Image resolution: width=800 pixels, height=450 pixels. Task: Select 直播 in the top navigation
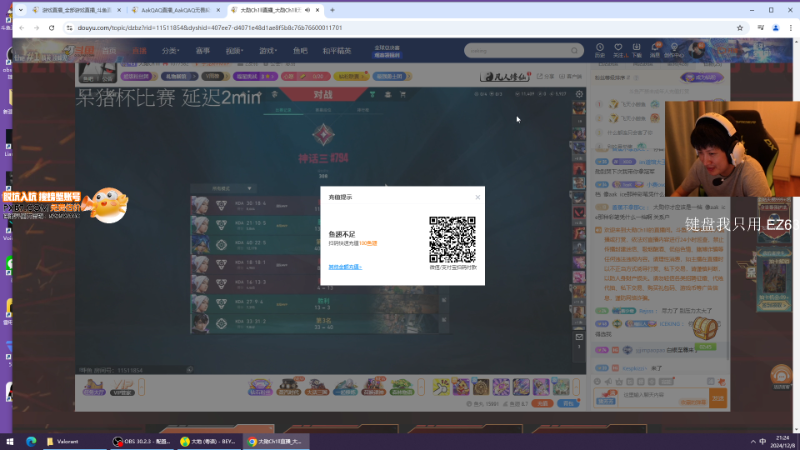(x=139, y=51)
